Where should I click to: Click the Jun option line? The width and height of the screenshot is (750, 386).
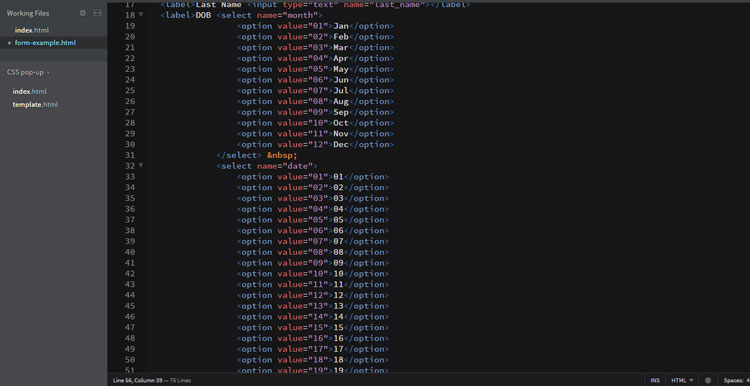point(315,80)
